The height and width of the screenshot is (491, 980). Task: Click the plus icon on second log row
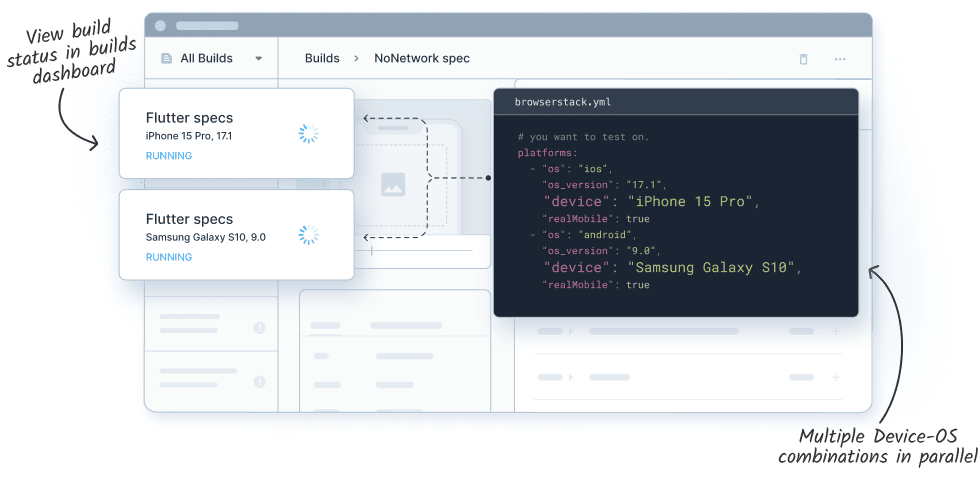(x=836, y=377)
